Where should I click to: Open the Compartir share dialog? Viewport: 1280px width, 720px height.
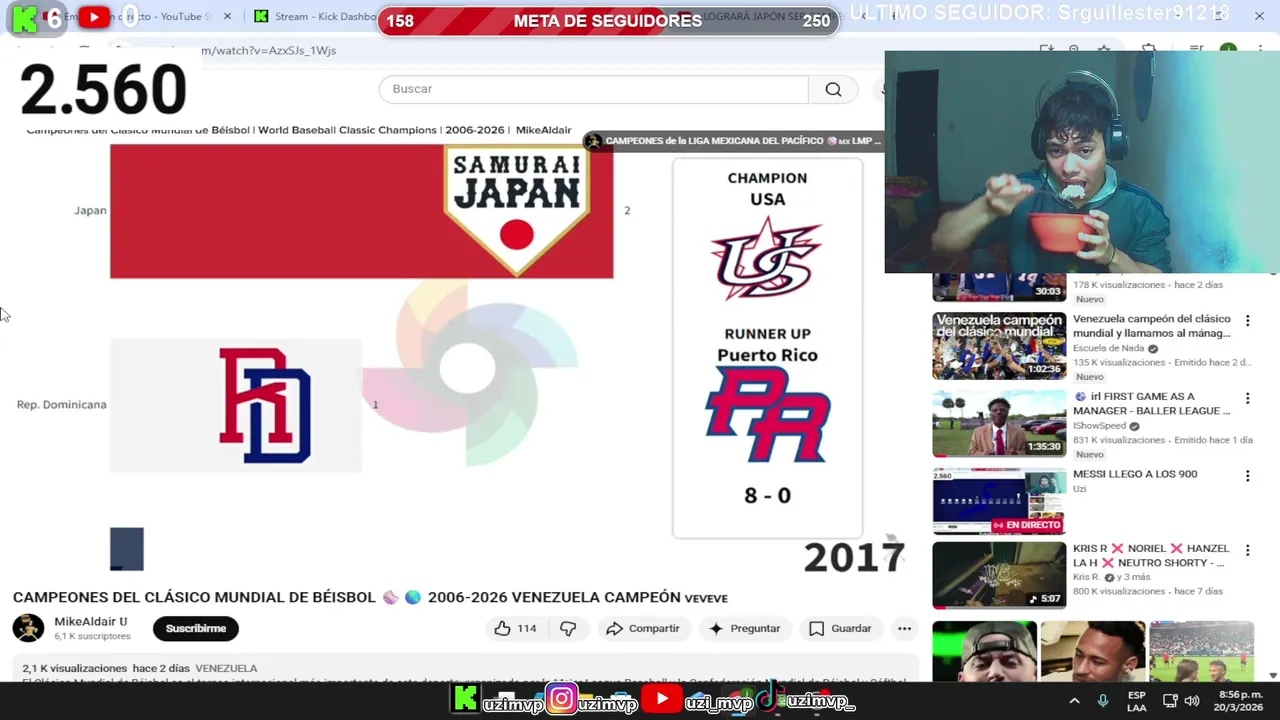pyautogui.click(x=643, y=628)
